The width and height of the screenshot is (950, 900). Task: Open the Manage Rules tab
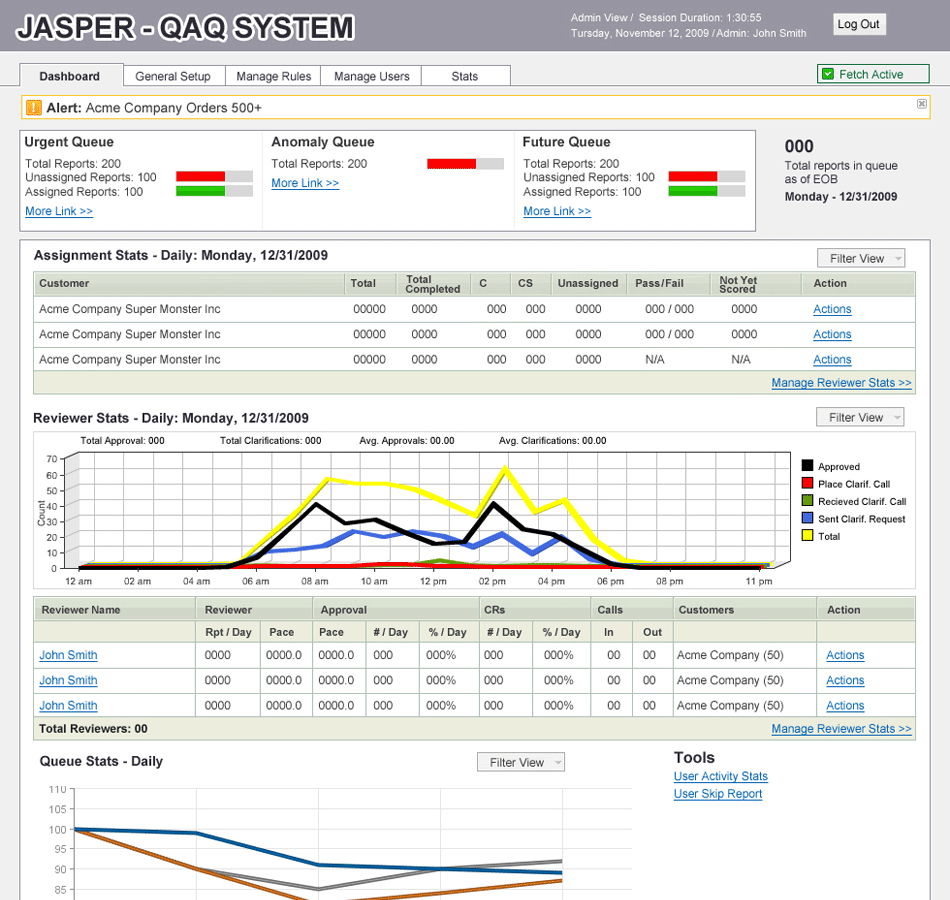click(273, 76)
